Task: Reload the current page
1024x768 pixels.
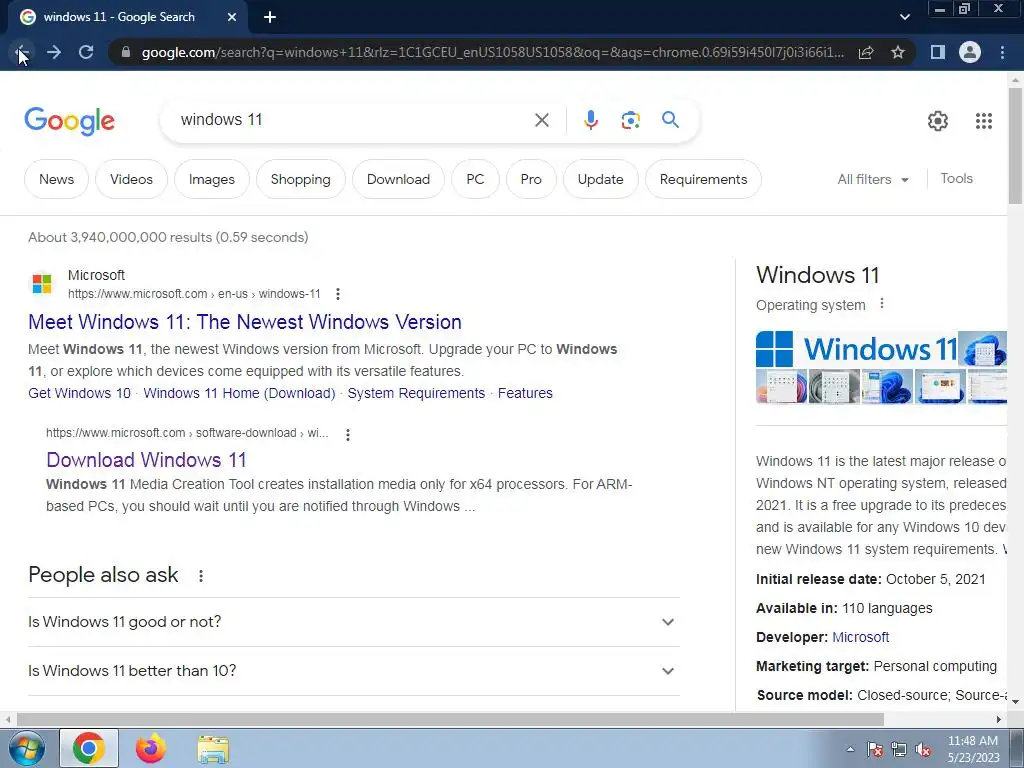Action: tap(86, 52)
